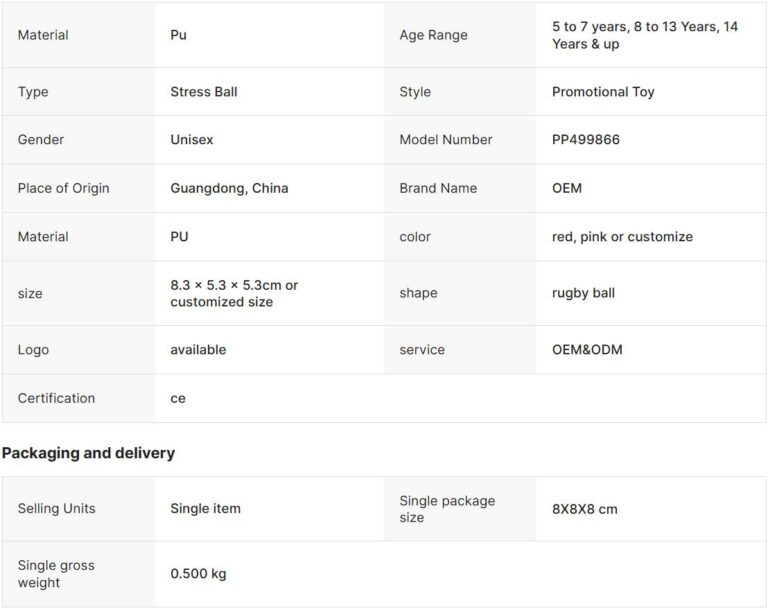Image resolution: width=768 pixels, height=608 pixels.
Task: Click the 'red, pink or customize' color value
Action: (622, 237)
